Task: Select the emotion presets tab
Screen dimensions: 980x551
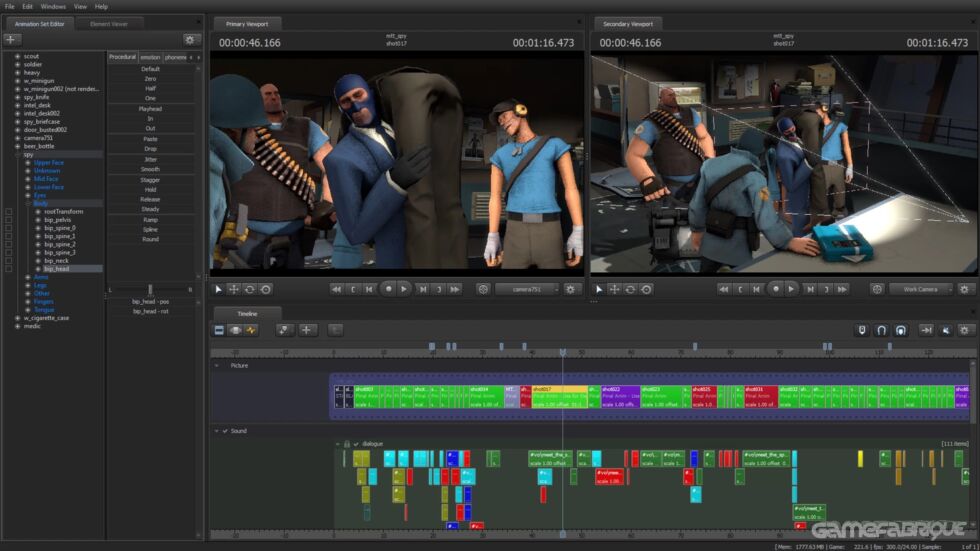Action: coord(150,57)
